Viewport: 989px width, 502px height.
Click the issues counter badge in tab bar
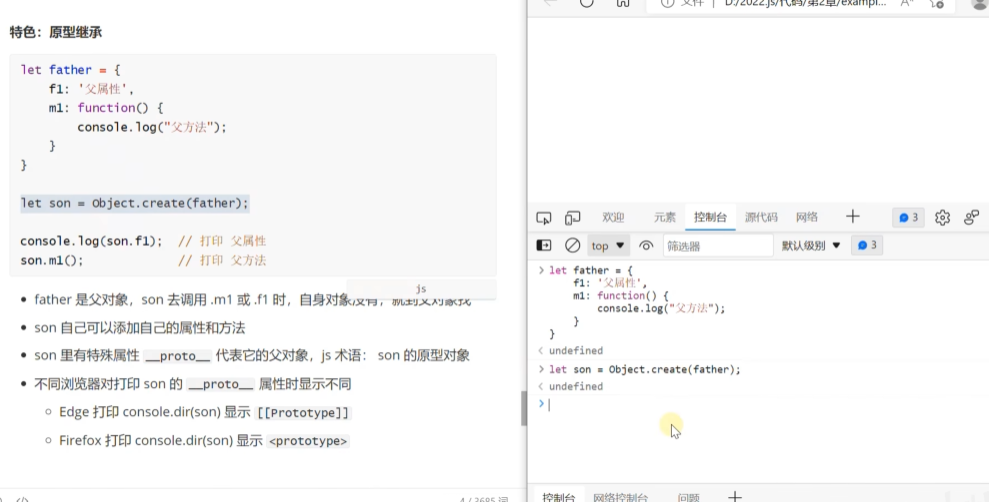click(x=908, y=218)
